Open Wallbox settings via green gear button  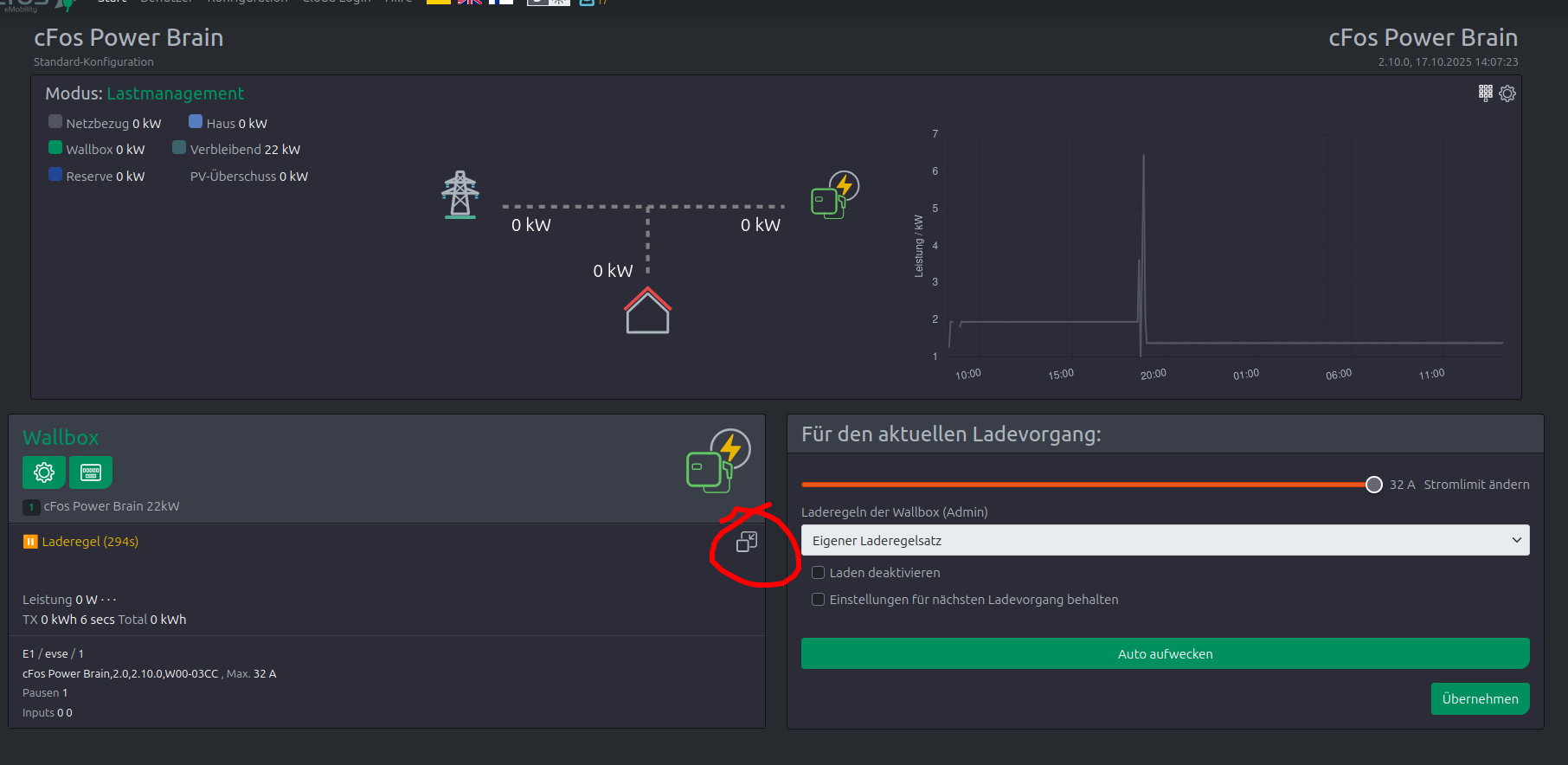(43, 472)
